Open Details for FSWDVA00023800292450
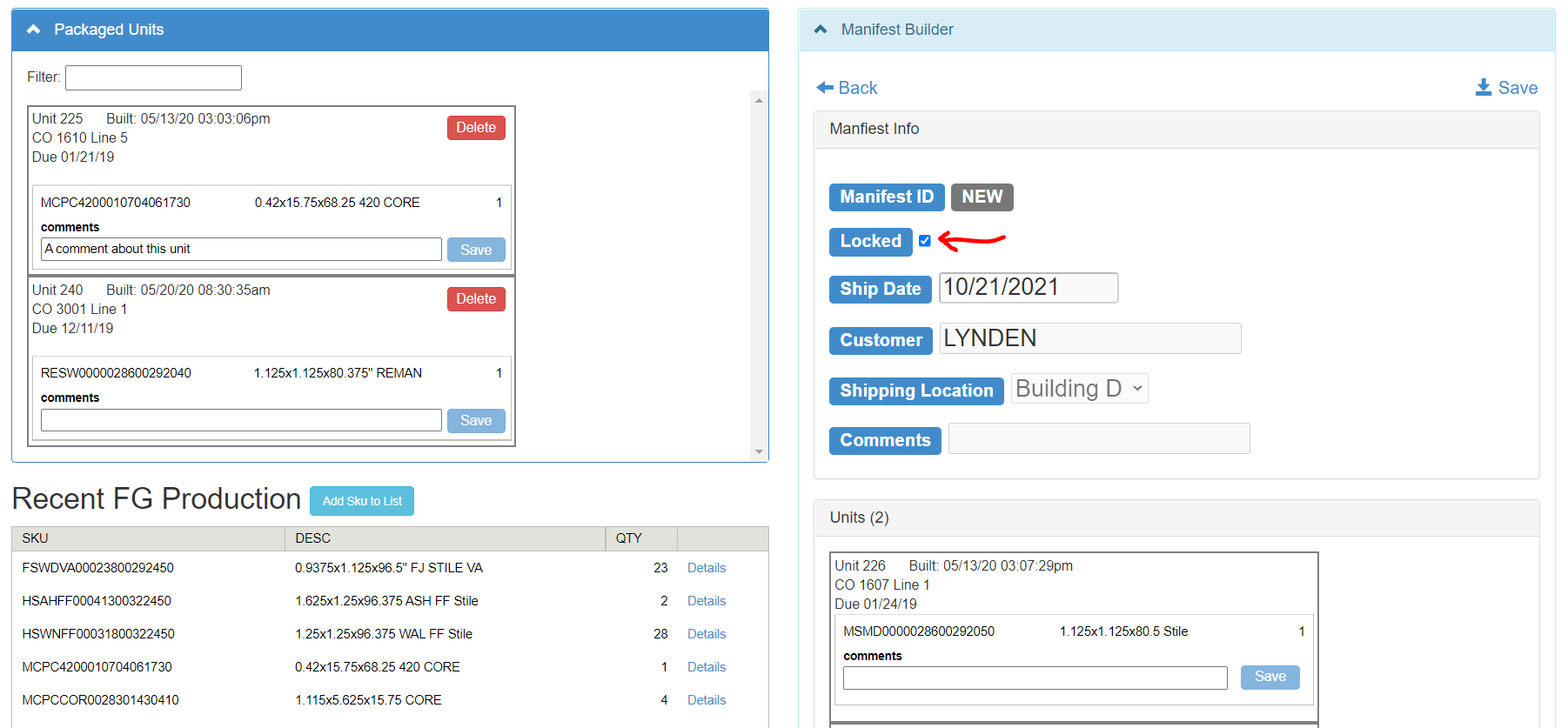1568x728 pixels. pyautogui.click(x=706, y=568)
